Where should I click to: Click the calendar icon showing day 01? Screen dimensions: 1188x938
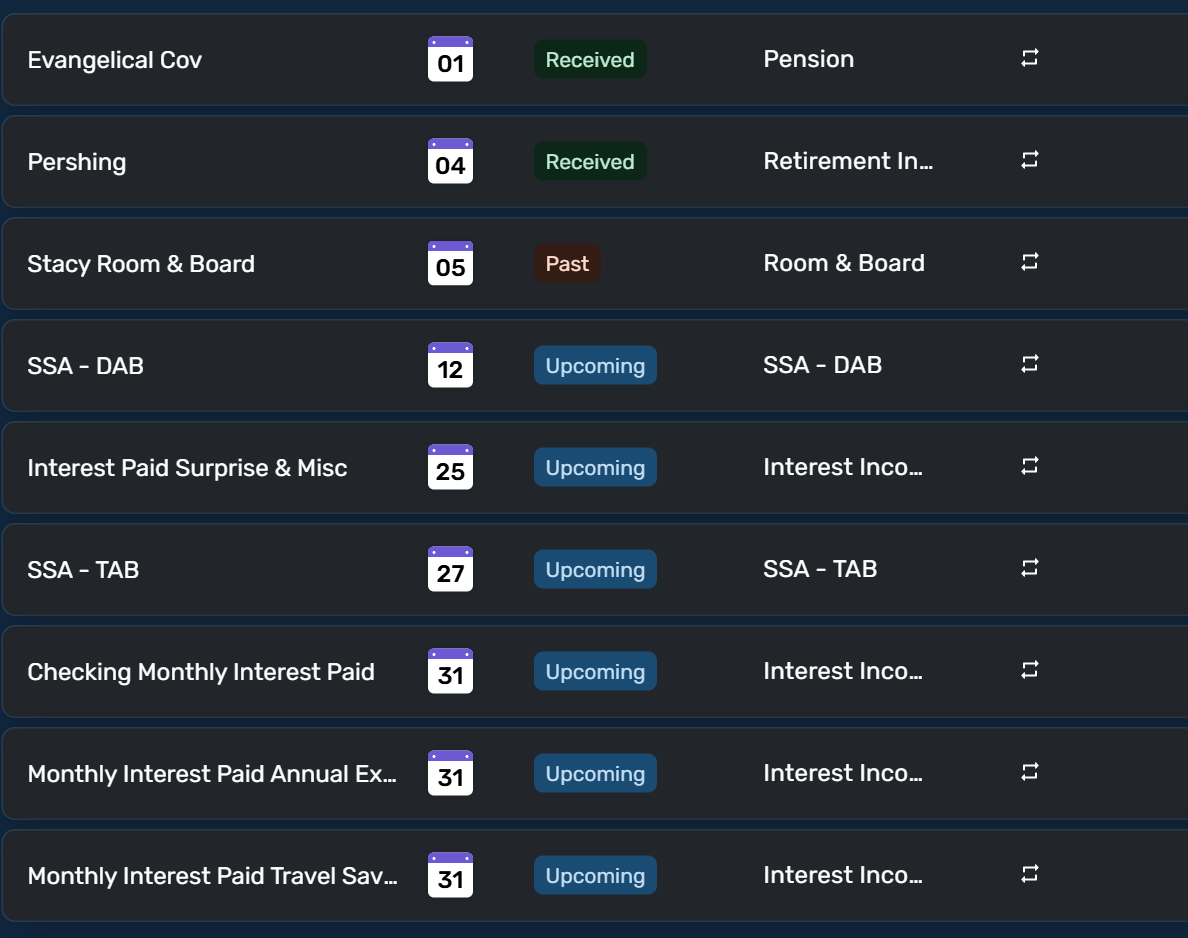450,59
